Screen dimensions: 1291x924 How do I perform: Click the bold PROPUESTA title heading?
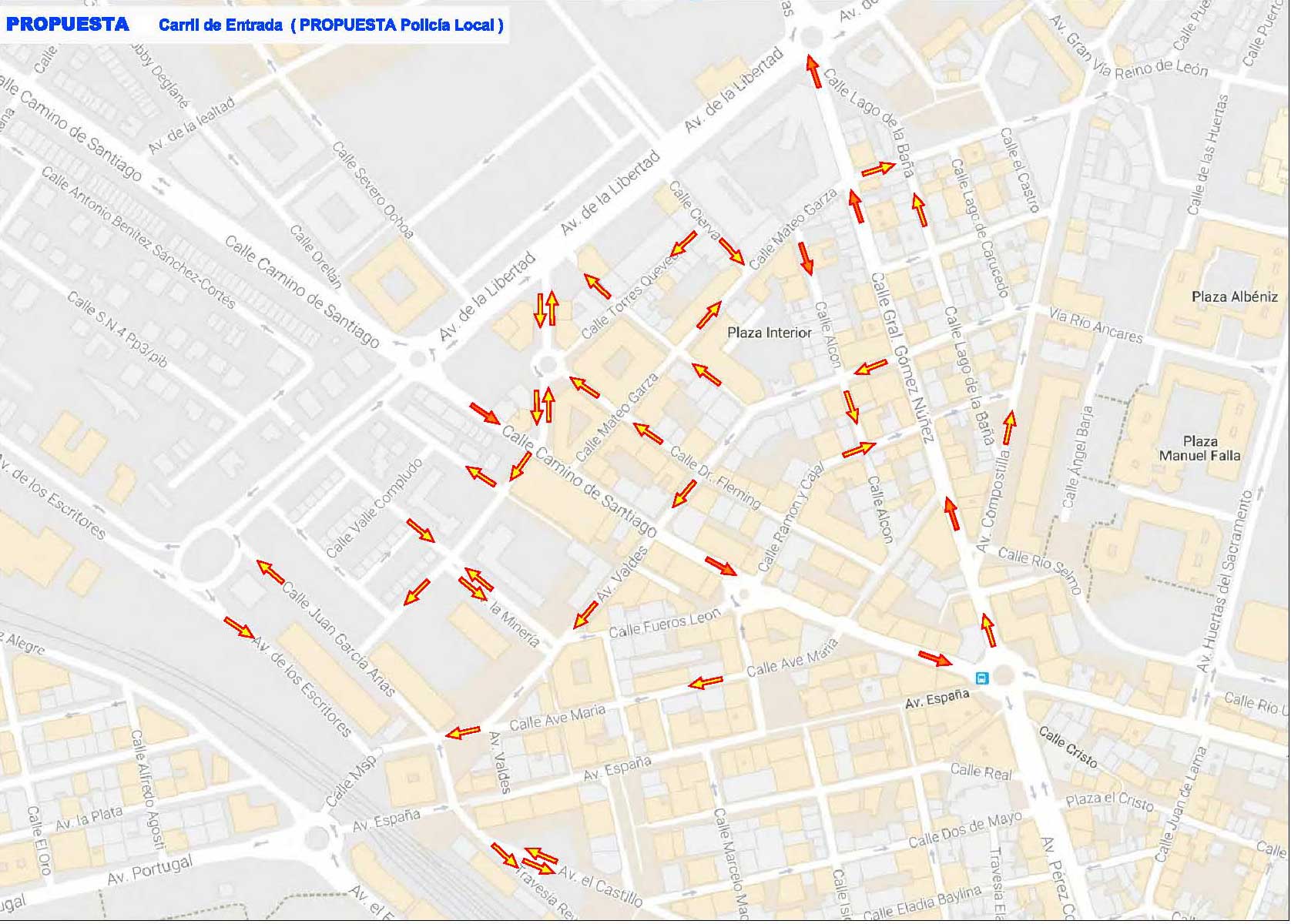pyautogui.click(x=68, y=24)
